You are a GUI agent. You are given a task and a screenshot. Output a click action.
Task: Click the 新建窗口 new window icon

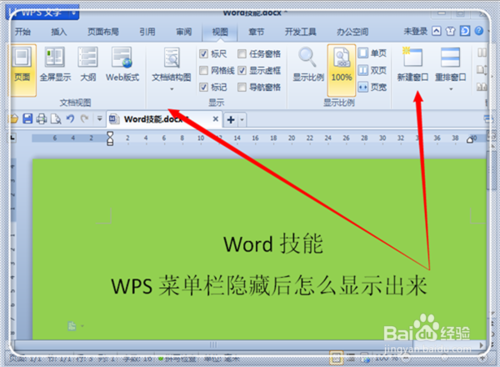tap(412, 57)
